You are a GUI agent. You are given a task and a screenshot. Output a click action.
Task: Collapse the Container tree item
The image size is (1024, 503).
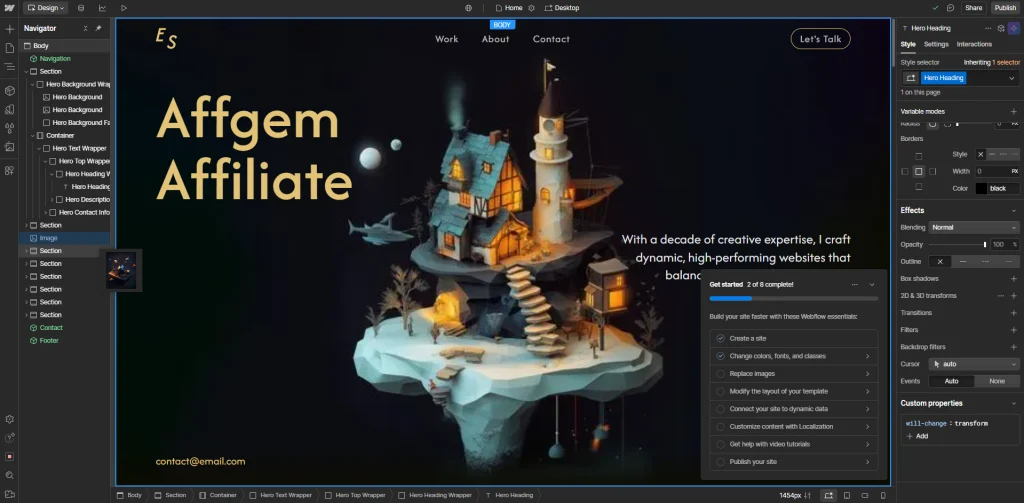pyautogui.click(x=32, y=135)
